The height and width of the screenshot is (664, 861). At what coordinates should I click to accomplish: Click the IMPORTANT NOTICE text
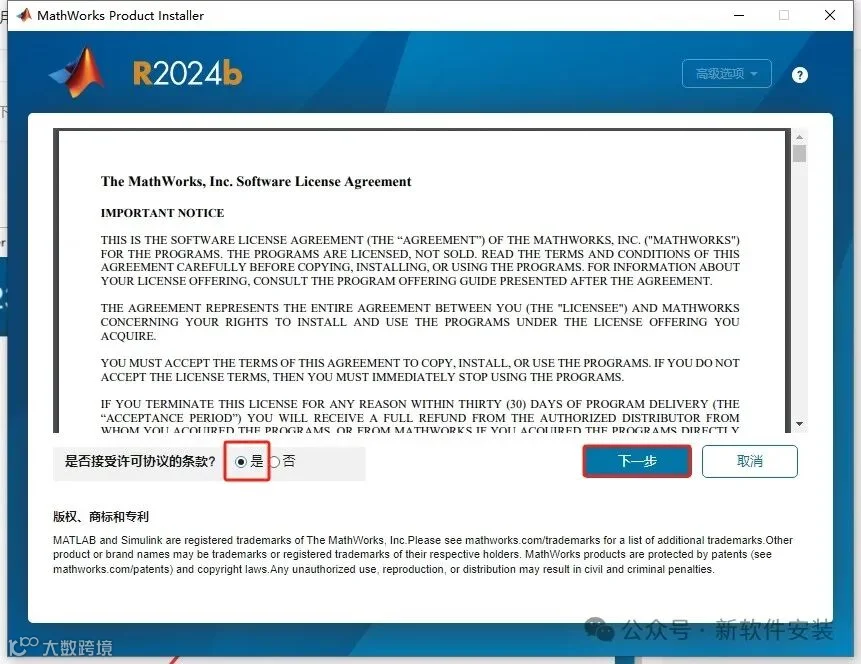[x=163, y=213]
